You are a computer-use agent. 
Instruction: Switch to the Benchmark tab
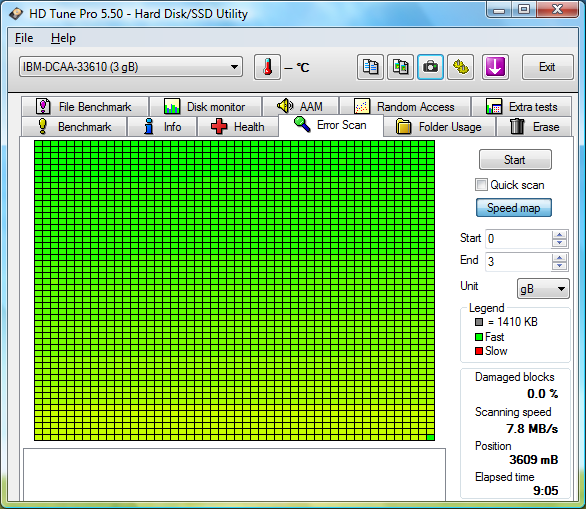pos(74,127)
